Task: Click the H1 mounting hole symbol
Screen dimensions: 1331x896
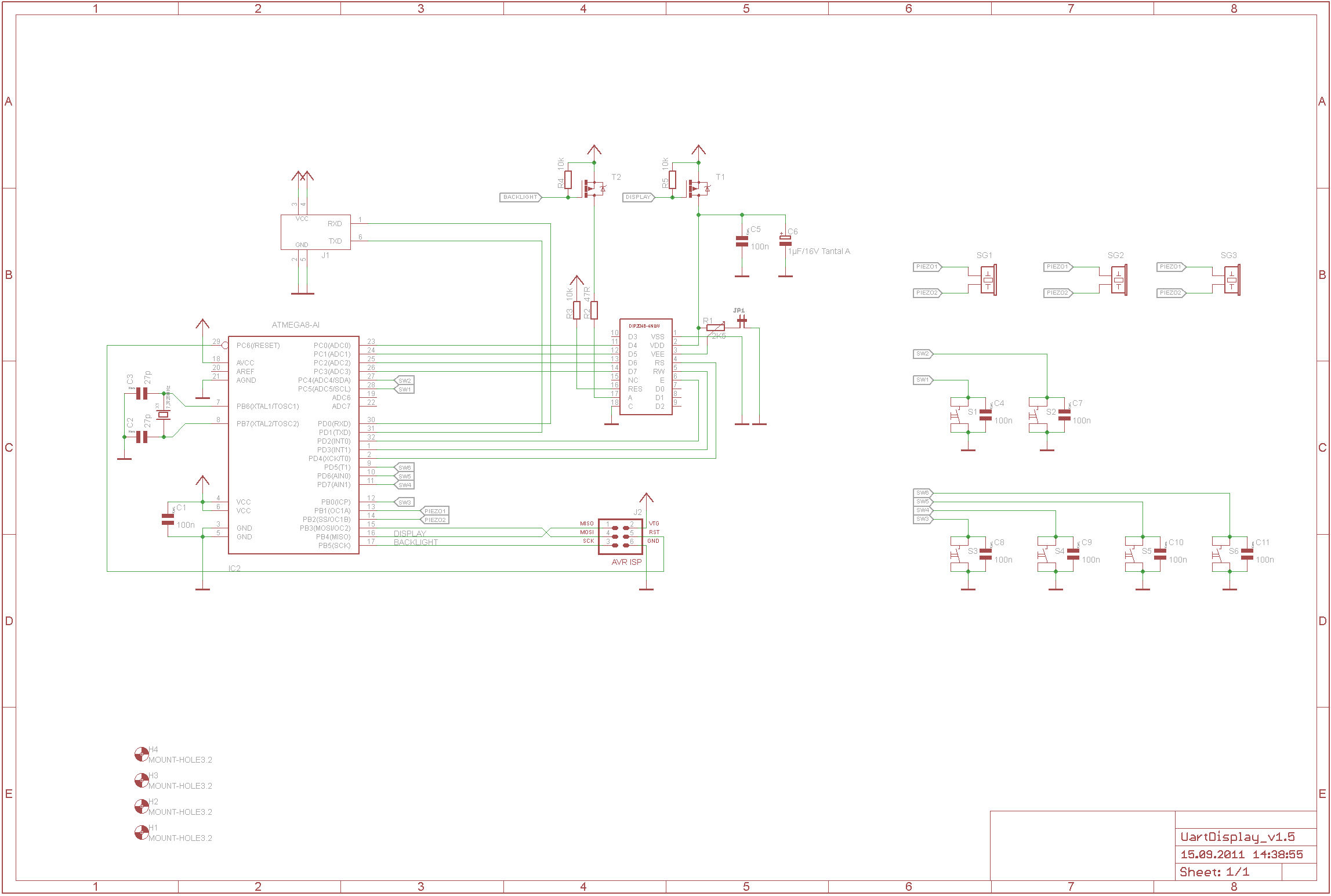Action: pyautogui.click(x=142, y=832)
